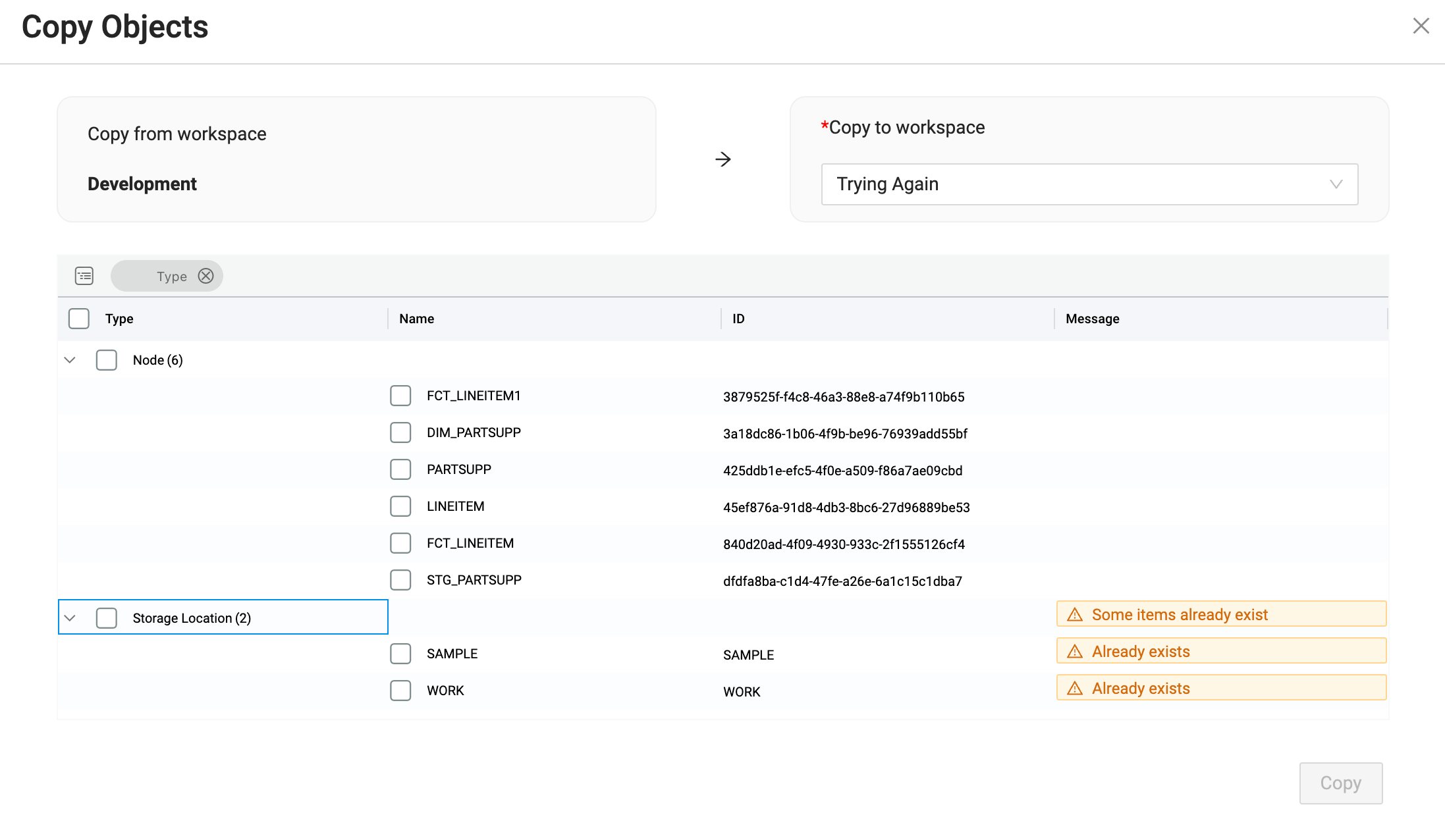Click warning icon next to SAMPLE message
Viewport: 1445px width, 840px height.
1075,652
